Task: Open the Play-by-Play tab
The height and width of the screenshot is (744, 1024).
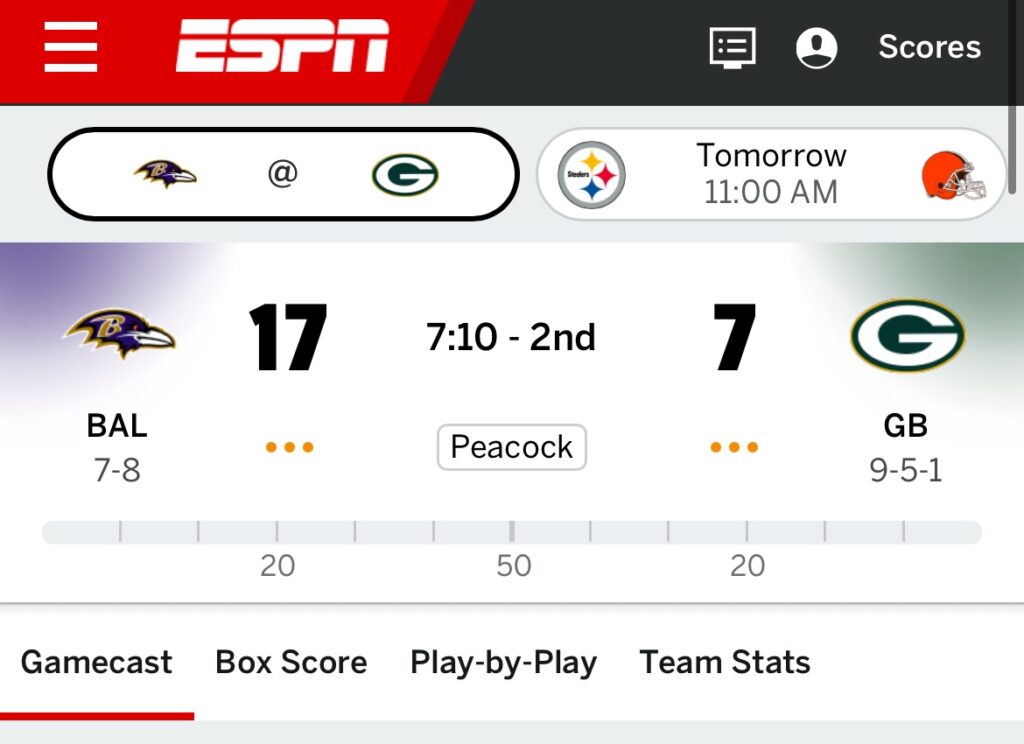Action: pos(503,662)
